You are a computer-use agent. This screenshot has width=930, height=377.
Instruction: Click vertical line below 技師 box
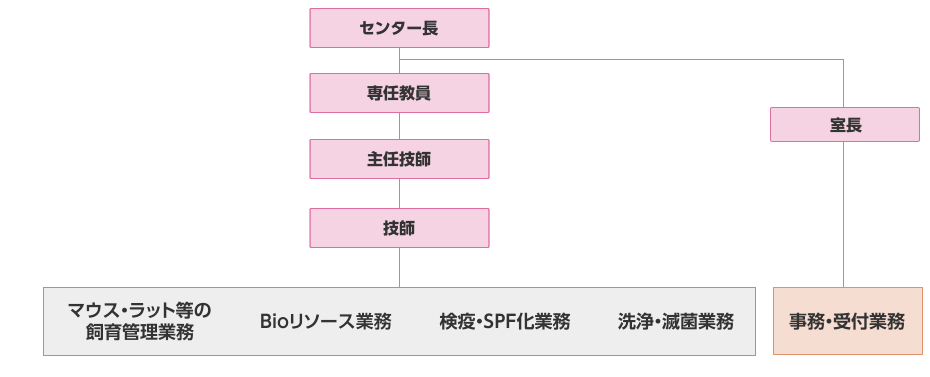click(x=399, y=267)
